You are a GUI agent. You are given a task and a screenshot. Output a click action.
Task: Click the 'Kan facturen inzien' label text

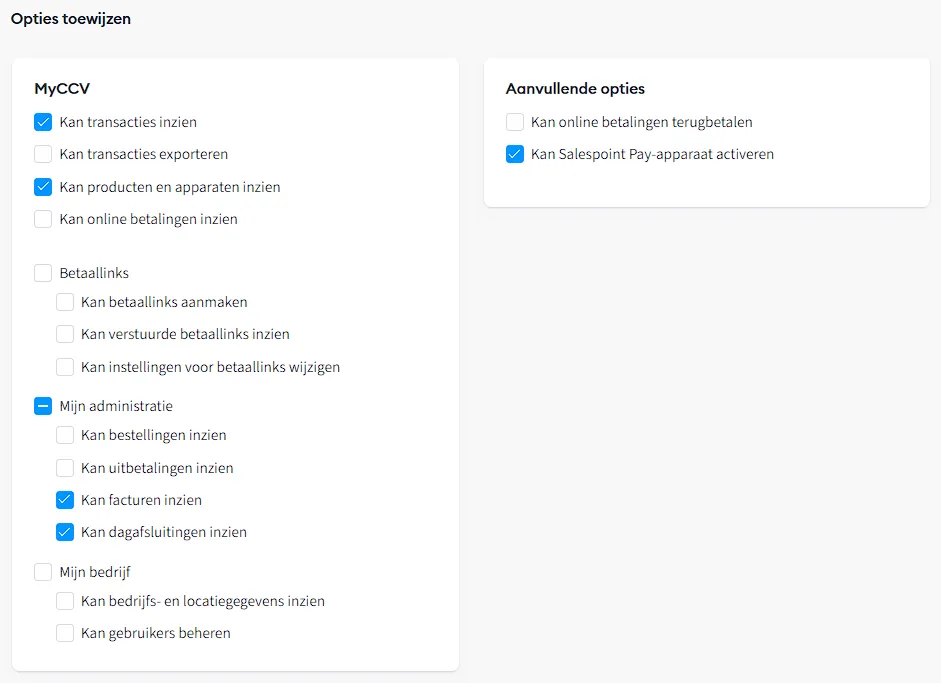coord(141,500)
